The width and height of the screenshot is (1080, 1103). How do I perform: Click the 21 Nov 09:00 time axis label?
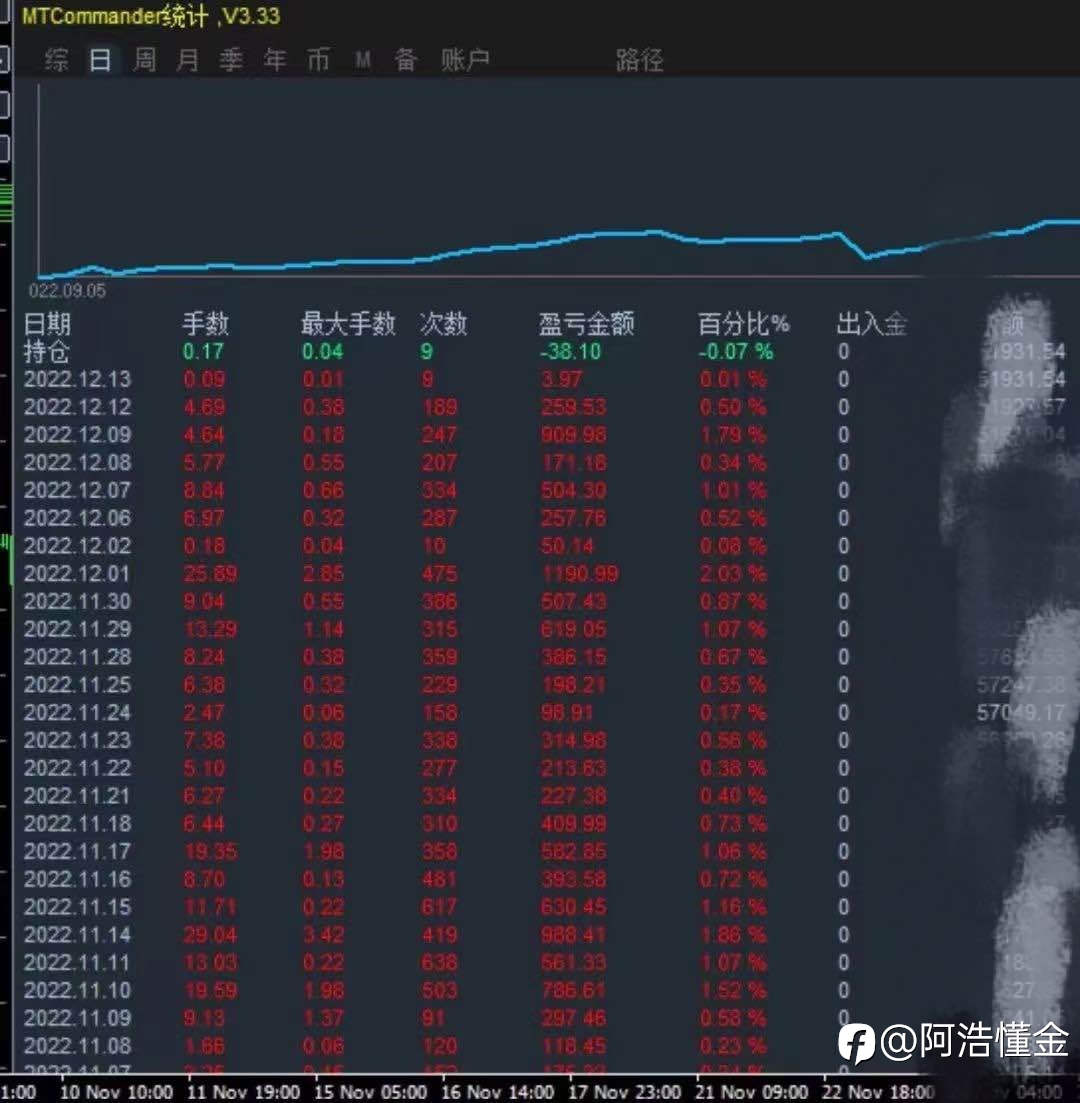point(751,1092)
